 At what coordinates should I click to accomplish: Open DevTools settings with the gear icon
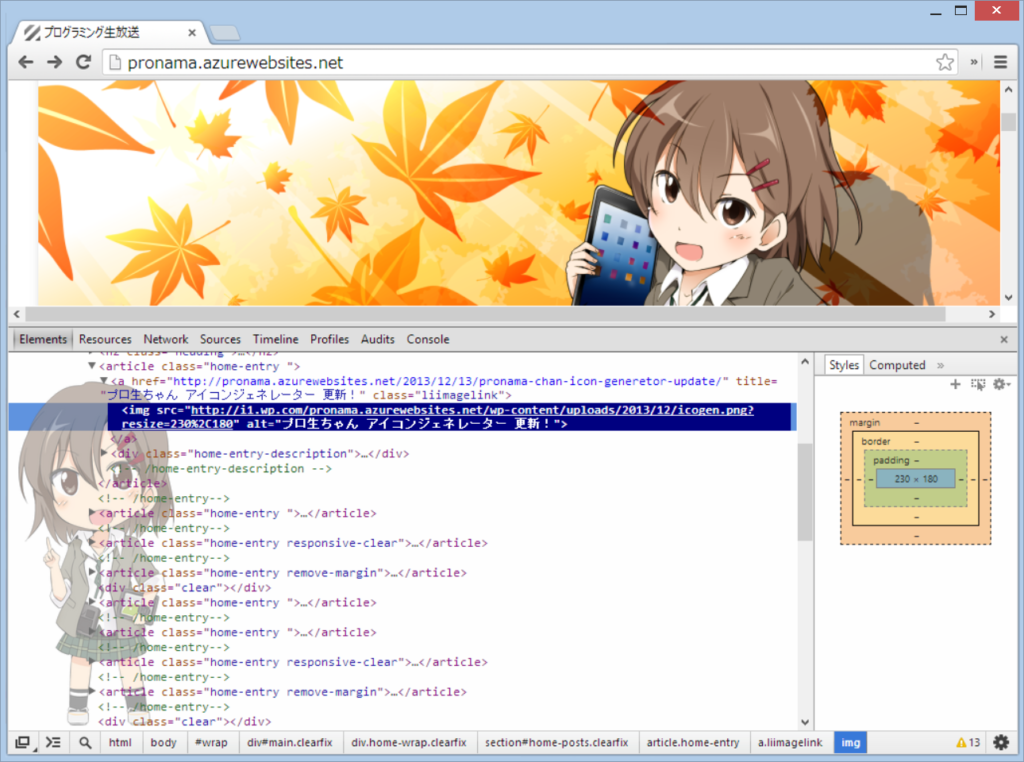click(1000, 742)
